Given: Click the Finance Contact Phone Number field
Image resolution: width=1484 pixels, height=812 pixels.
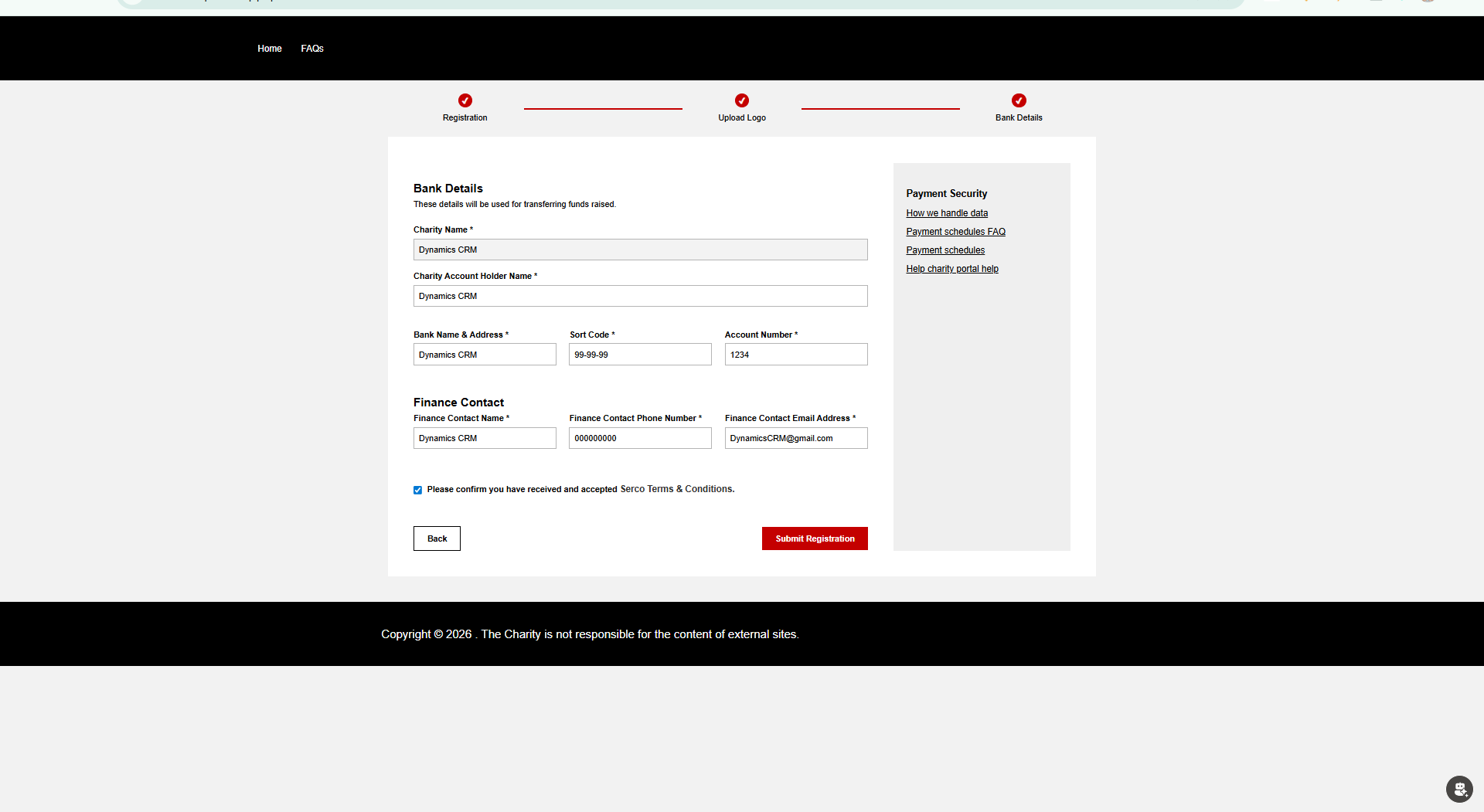Looking at the screenshot, I should coord(640,438).
